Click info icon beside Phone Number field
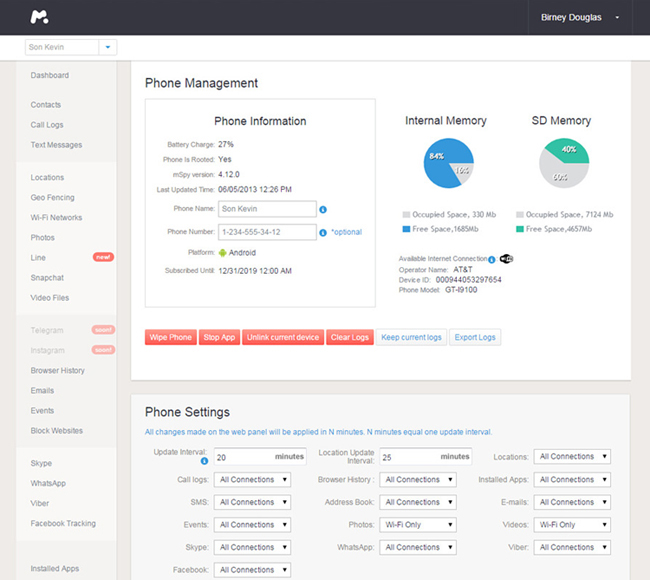 point(323,232)
